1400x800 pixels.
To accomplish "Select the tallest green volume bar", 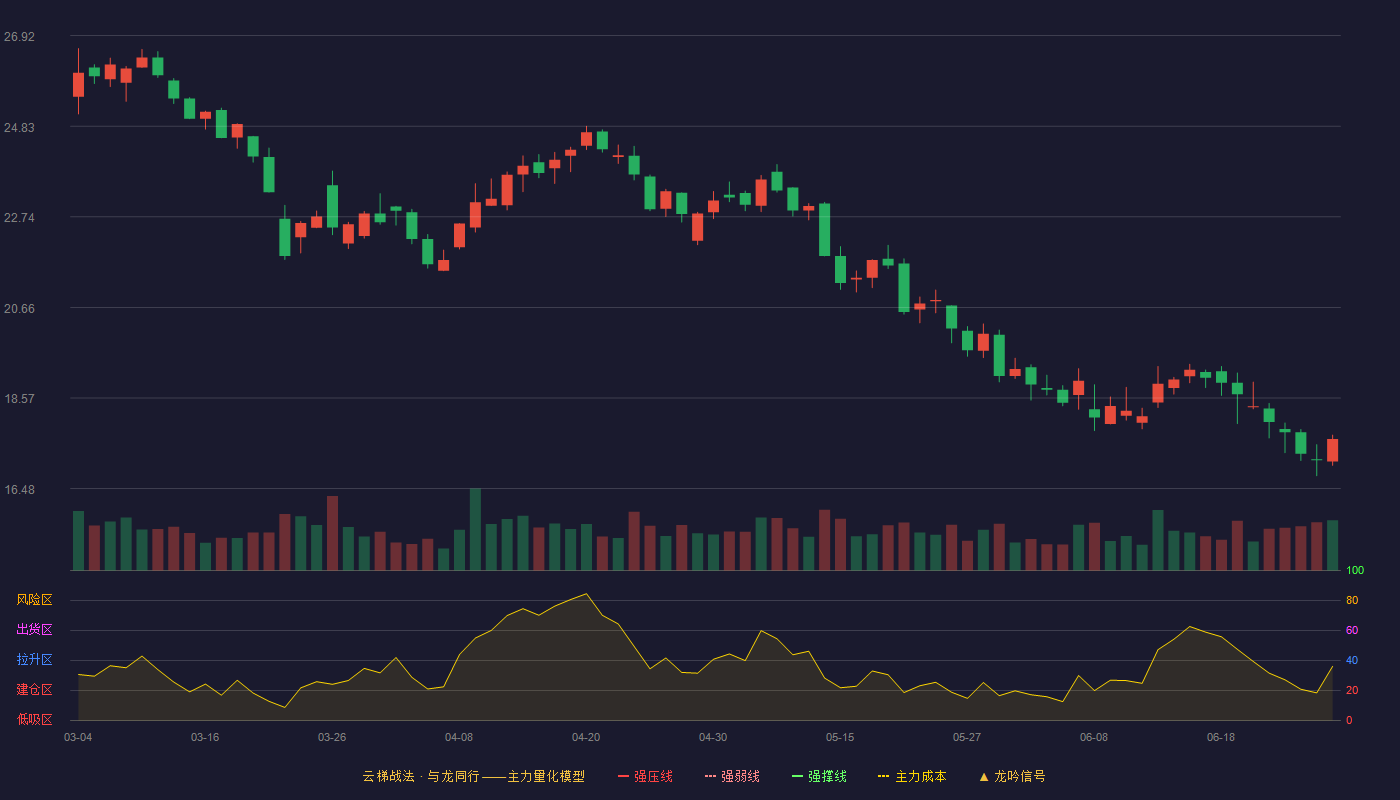I will pos(475,529).
